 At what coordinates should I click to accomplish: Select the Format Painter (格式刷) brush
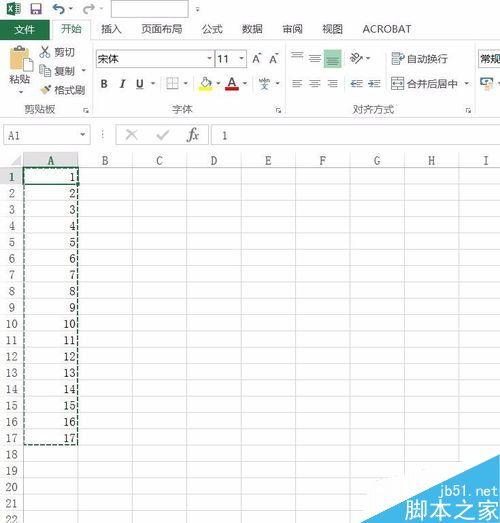[45, 90]
